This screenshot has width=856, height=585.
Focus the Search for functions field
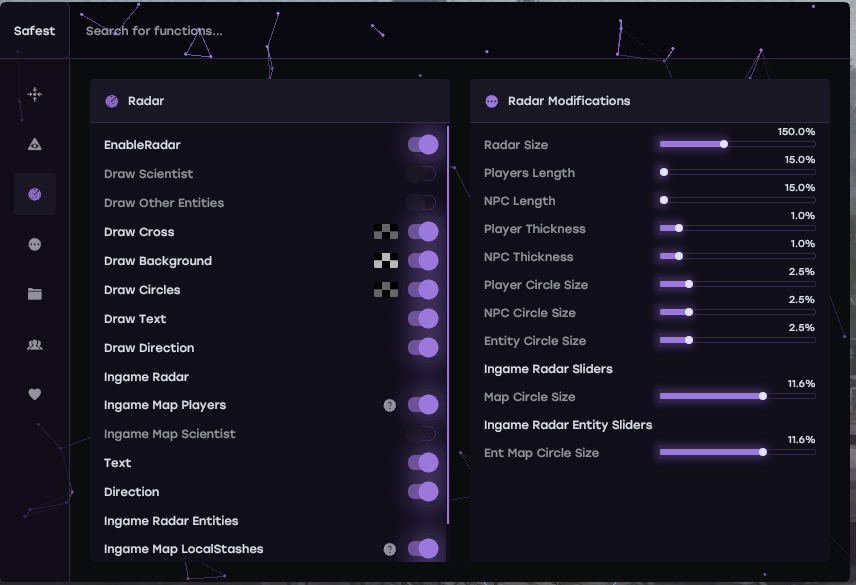(x=300, y=31)
